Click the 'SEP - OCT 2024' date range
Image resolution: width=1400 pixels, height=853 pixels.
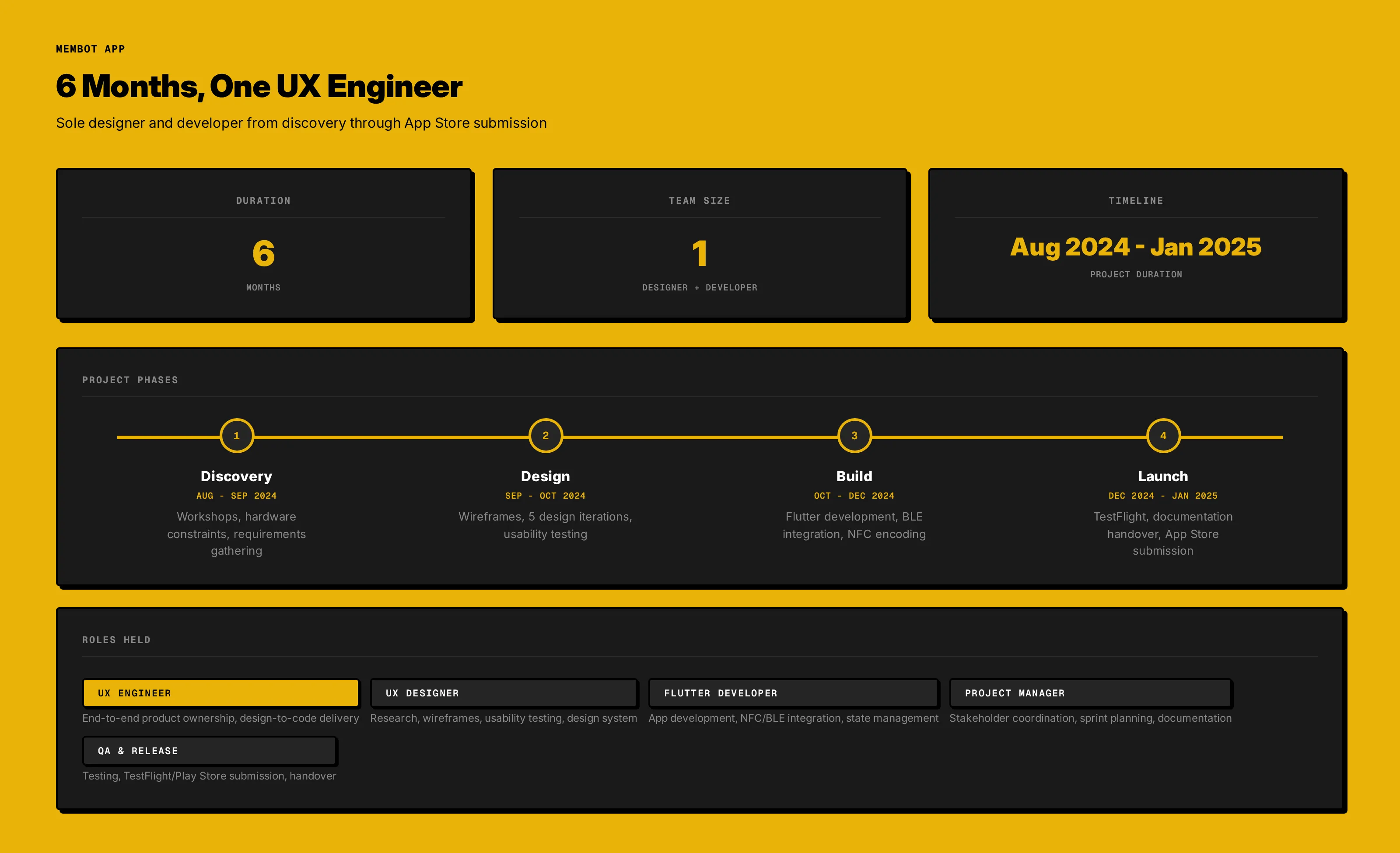[546, 496]
